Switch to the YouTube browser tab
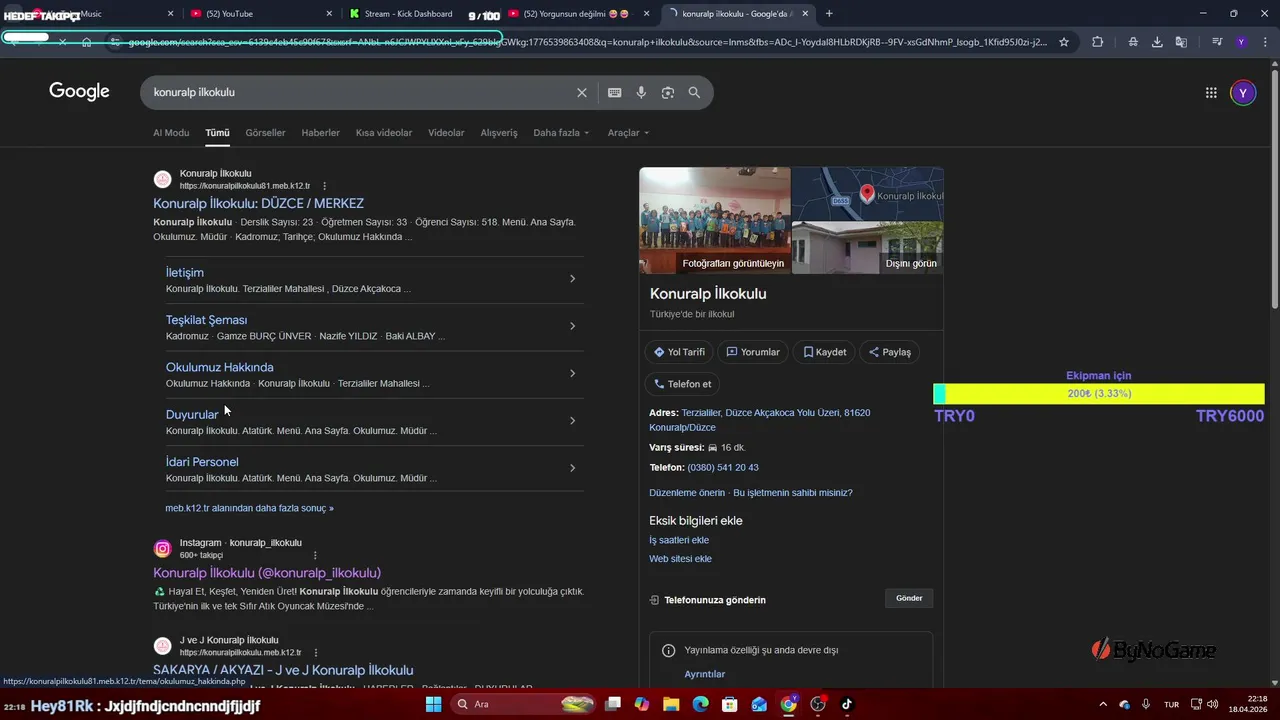Viewport: 1280px width, 720px height. pos(260,14)
